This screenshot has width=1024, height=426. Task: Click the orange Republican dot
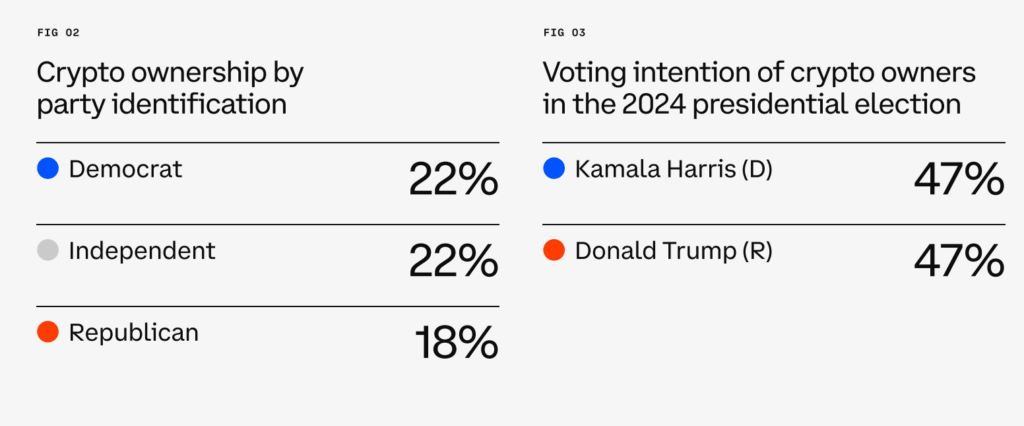(x=48, y=332)
